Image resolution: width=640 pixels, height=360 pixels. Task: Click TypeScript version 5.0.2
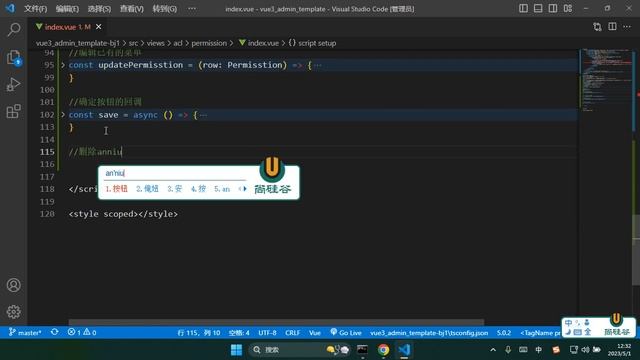coord(504,333)
